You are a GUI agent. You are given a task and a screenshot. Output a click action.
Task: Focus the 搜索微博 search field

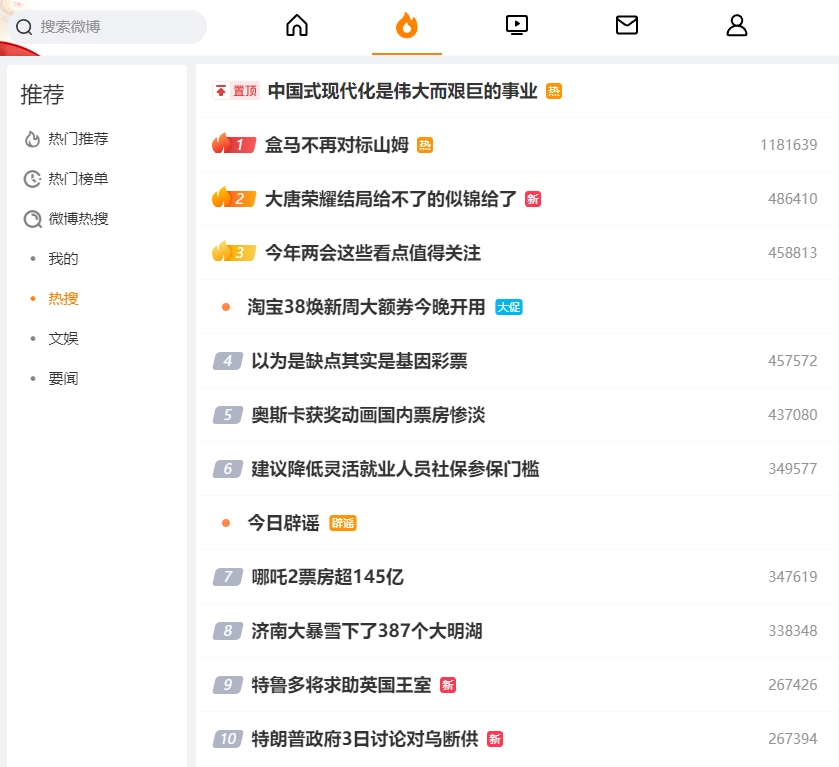pyautogui.click(x=107, y=27)
